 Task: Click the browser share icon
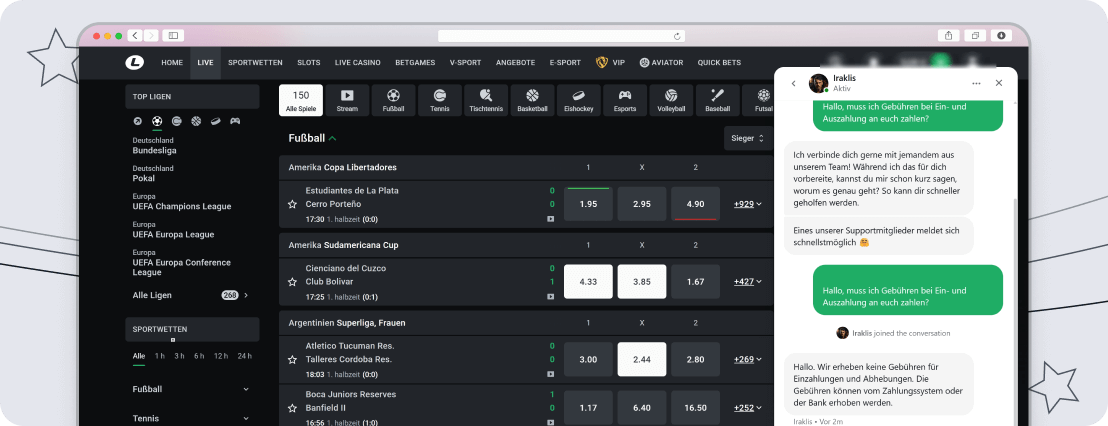click(948, 35)
